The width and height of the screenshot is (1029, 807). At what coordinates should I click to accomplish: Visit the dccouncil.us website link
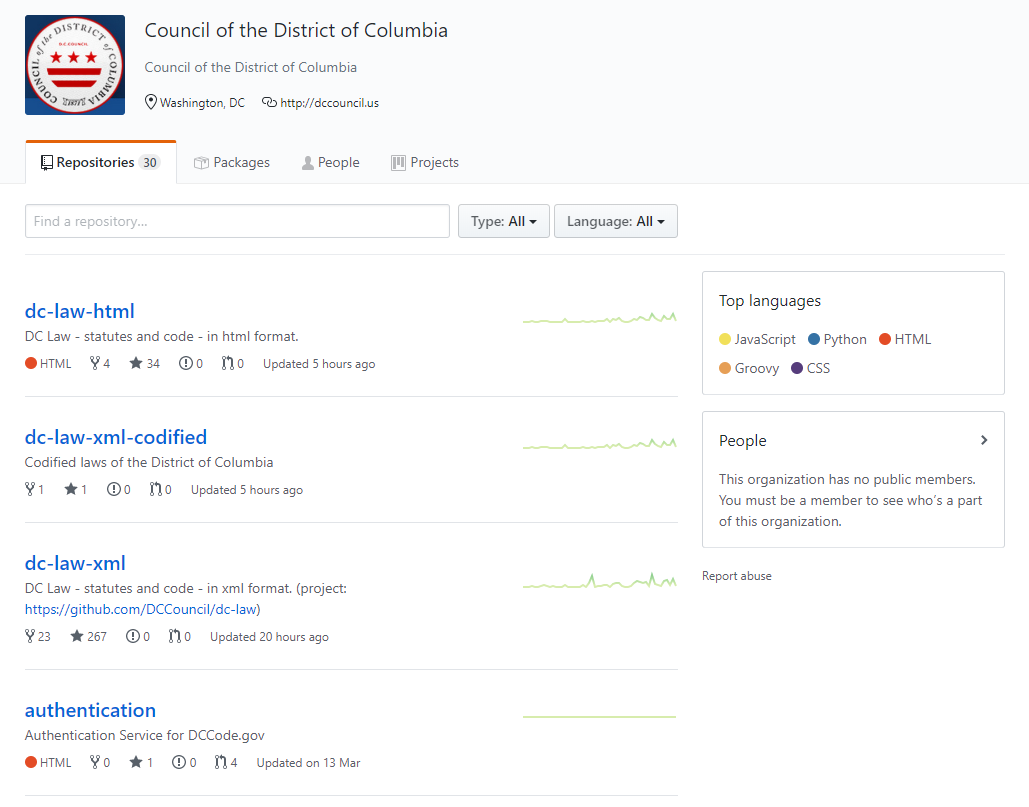click(329, 103)
